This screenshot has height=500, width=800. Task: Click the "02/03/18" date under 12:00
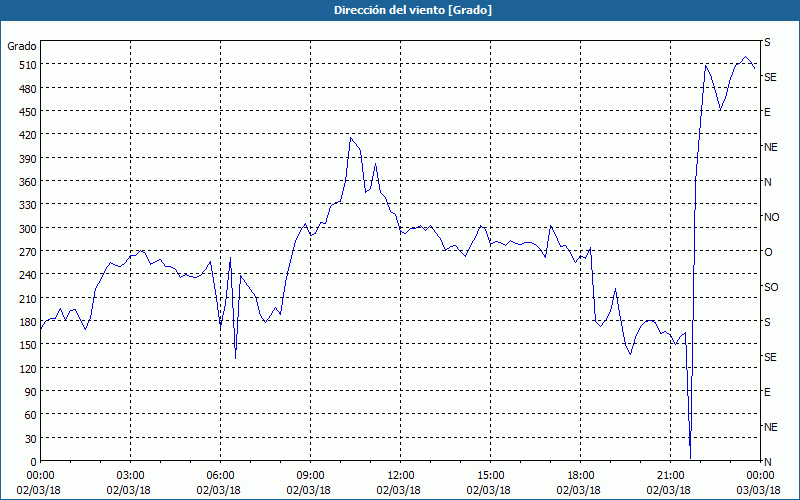click(398, 490)
